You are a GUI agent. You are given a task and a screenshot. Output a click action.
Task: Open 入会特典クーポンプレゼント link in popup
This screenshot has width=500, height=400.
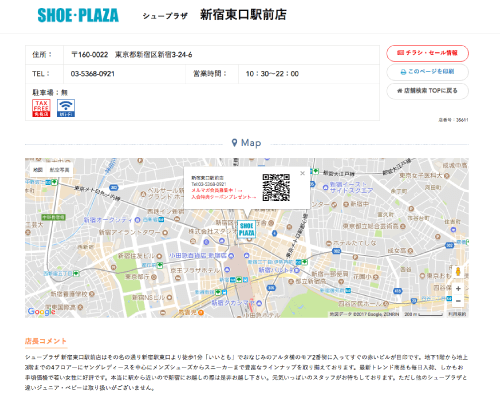(224, 197)
